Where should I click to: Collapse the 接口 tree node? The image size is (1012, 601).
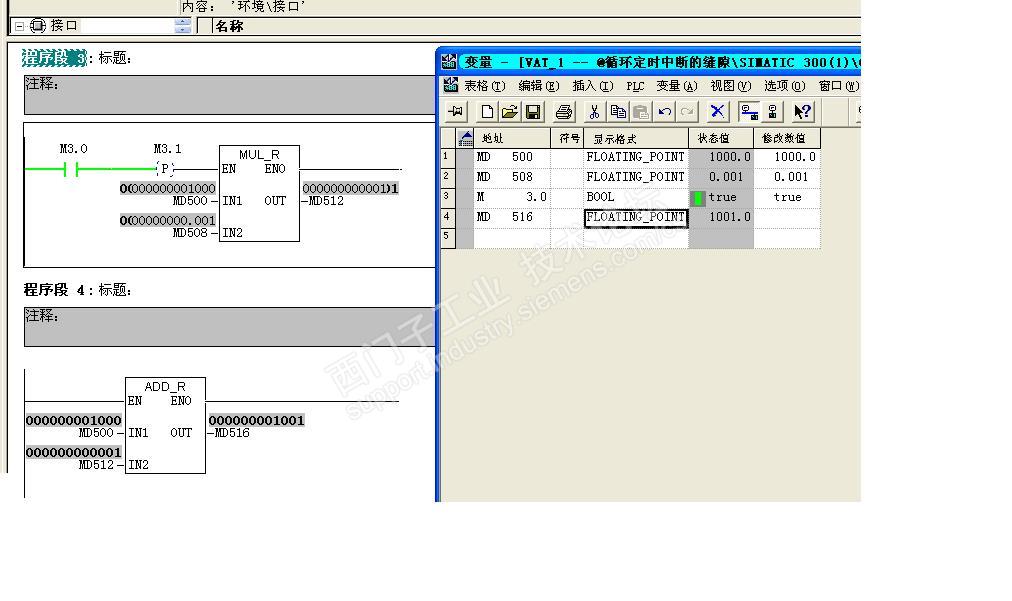coord(19,26)
